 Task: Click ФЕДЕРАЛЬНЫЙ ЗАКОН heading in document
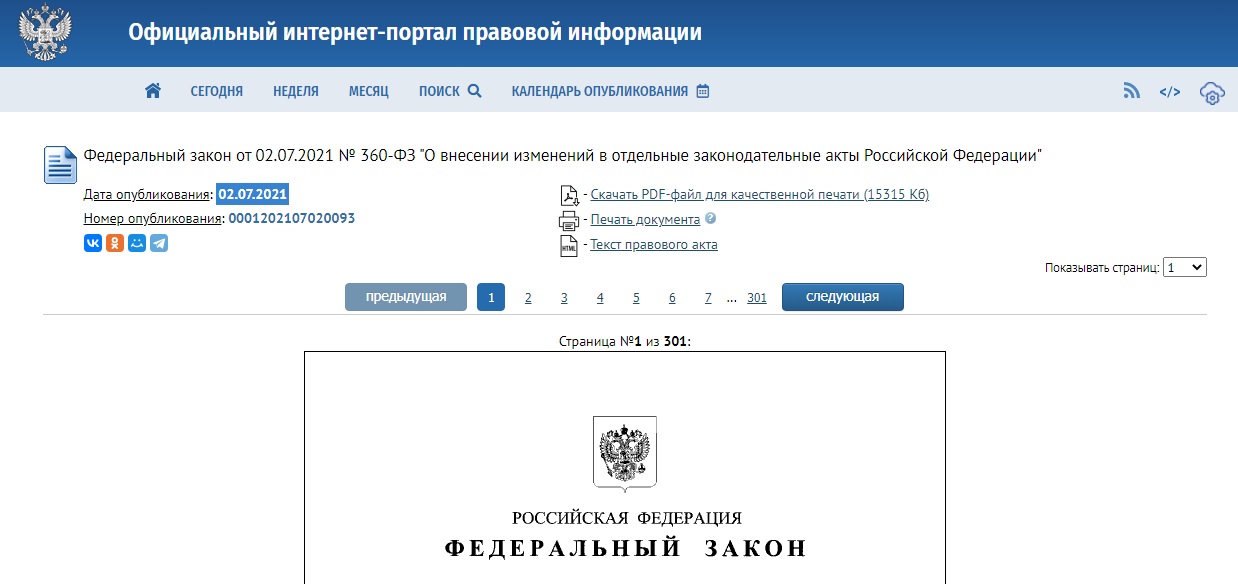[626, 548]
